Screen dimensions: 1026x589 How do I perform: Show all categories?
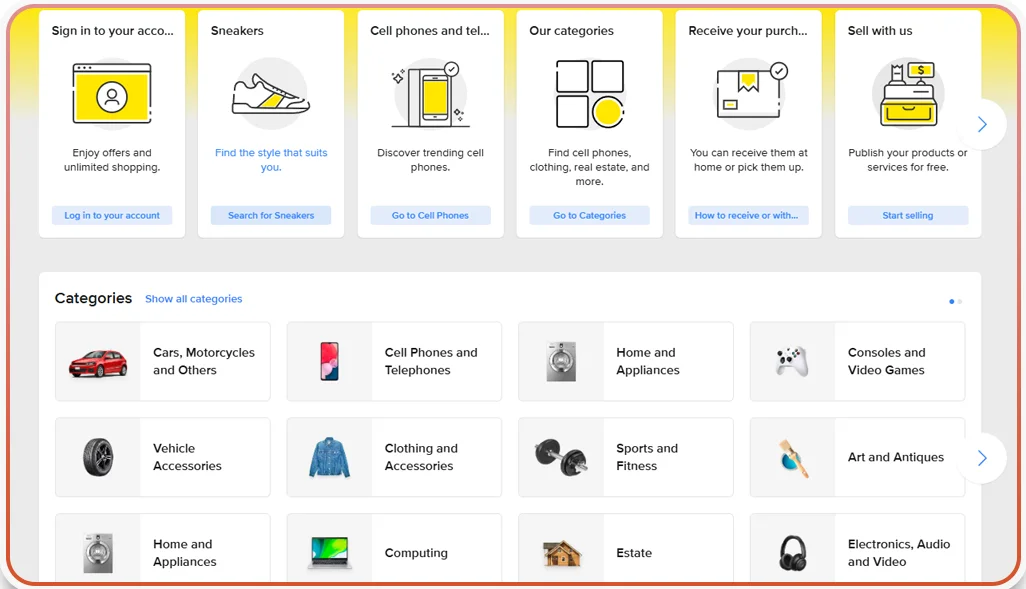coord(193,298)
